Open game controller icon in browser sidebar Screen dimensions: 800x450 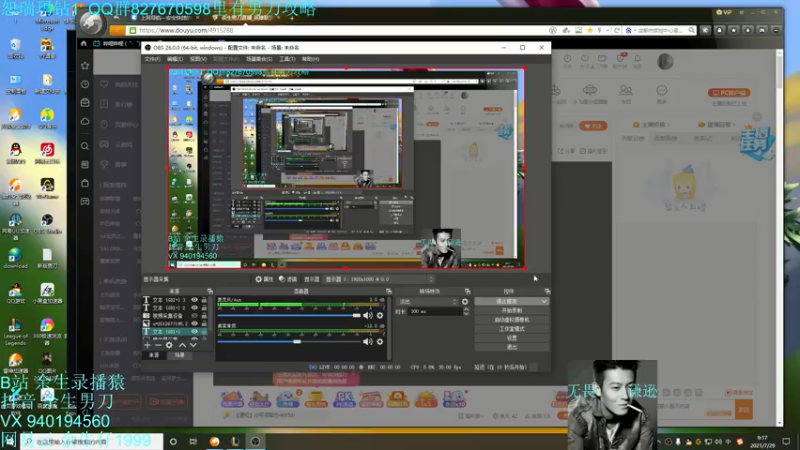click(x=85, y=202)
